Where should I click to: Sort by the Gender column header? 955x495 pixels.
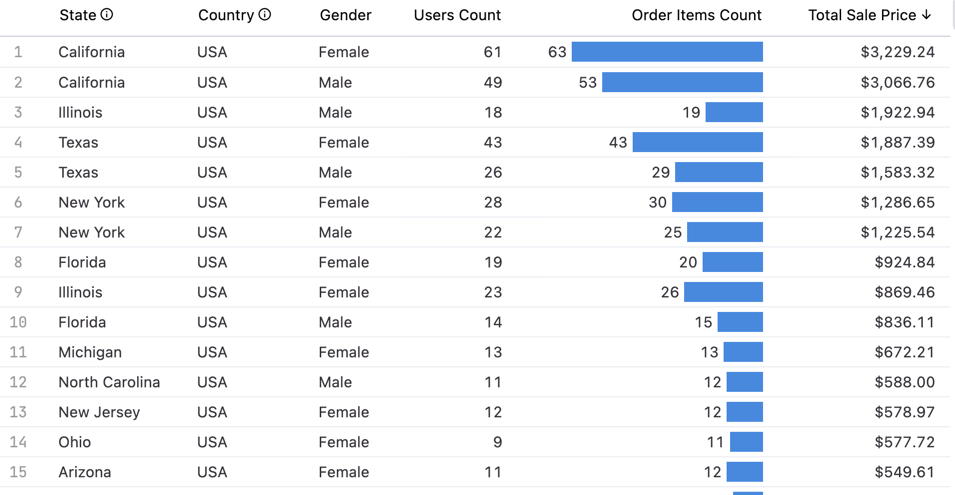(x=345, y=15)
